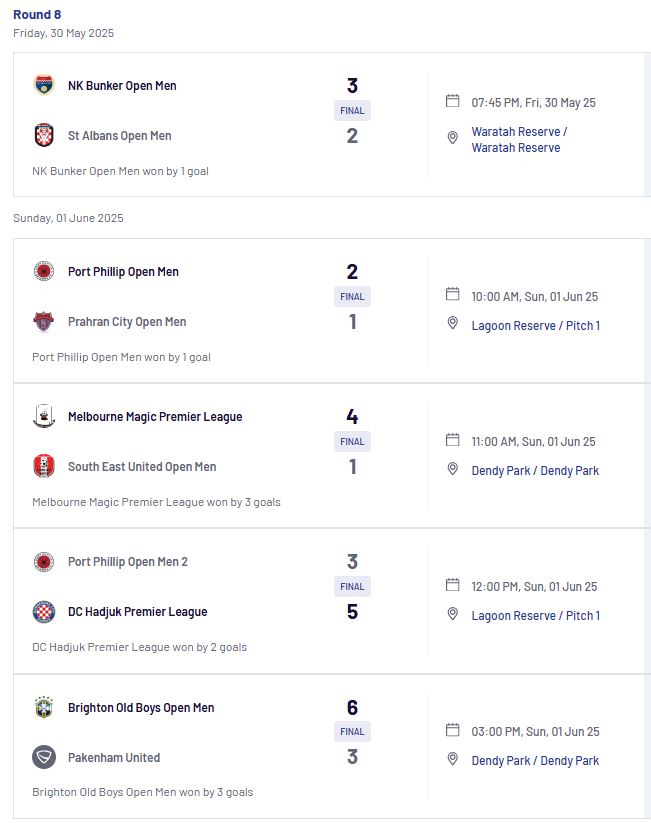Click the Melbourne Magic Premier League logo
The image size is (651, 823).
coord(44,416)
